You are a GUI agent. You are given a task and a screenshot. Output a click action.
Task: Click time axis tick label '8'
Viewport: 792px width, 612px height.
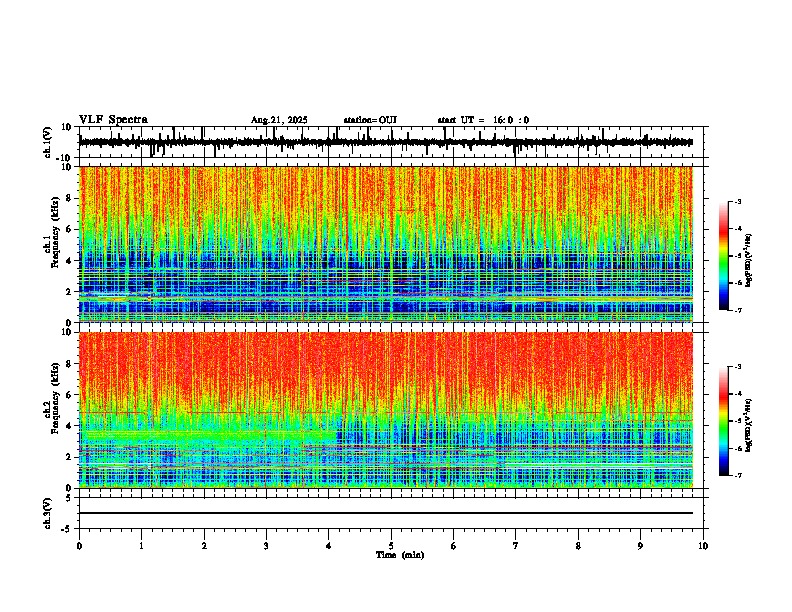pyautogui.click(x=578, y=546)
